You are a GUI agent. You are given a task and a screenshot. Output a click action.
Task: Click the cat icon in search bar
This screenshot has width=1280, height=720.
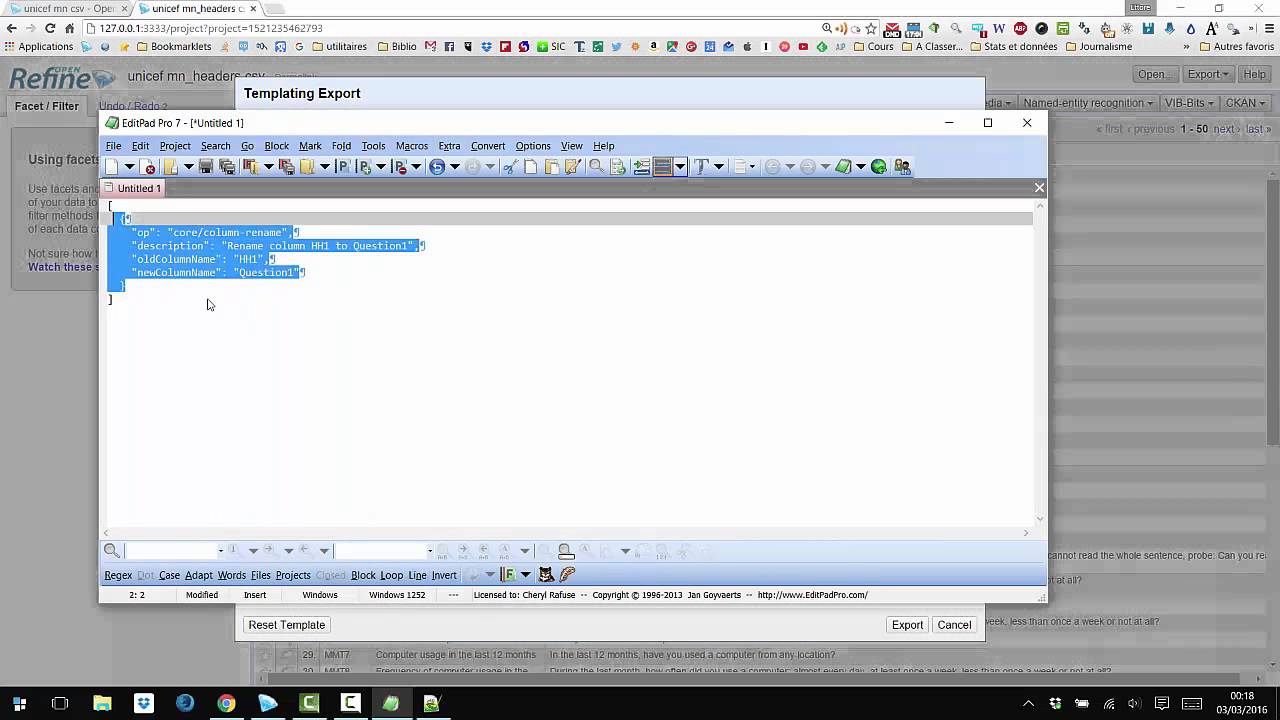click(x=546, y=574)
